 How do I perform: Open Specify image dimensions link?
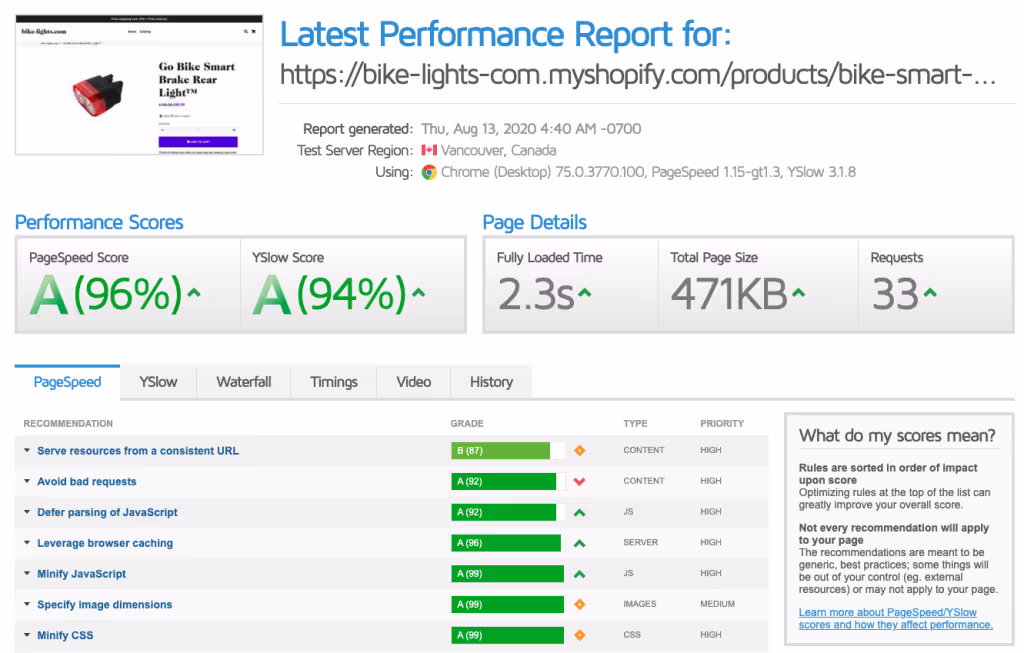coord(104,604)
